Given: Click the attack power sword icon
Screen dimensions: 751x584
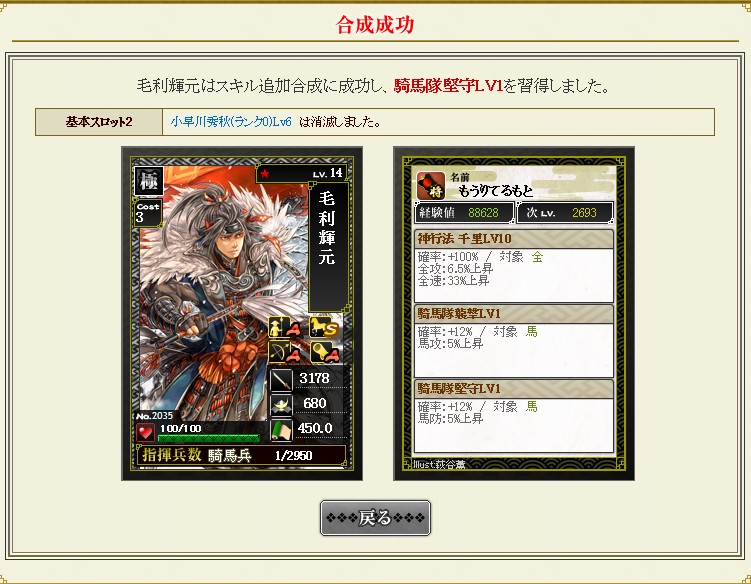Looking at the screenshot, I should click(281, 380).
